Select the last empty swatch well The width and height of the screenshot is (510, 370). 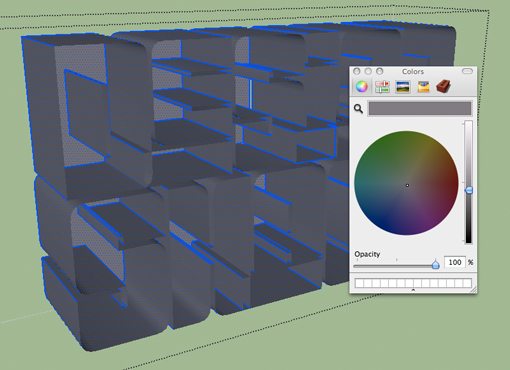click(x=467, y=284)
